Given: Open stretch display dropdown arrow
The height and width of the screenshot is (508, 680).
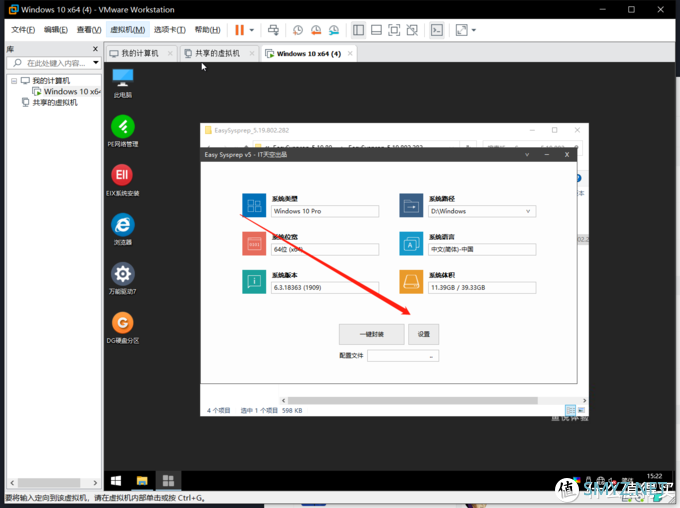Looking at the screenshot, I should 474,30.
